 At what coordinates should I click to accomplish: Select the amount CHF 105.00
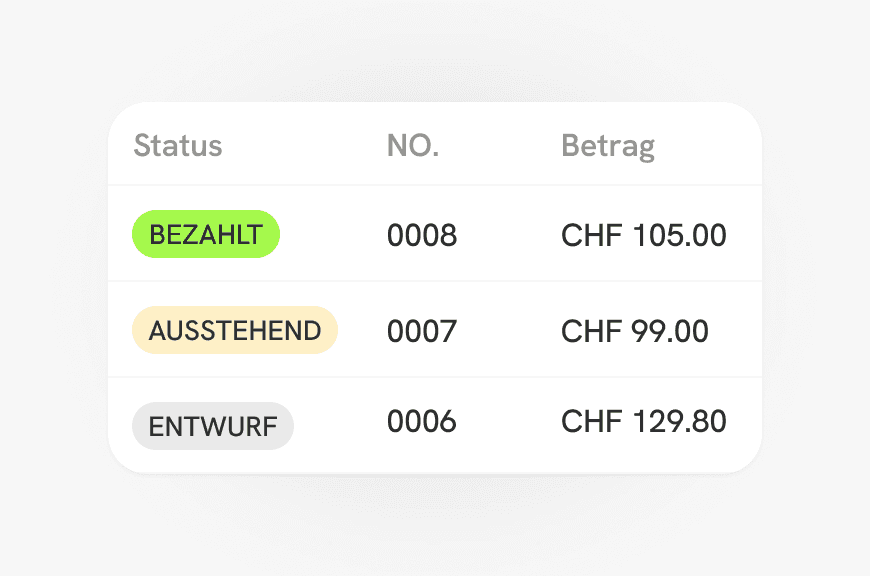coord(643,234)
